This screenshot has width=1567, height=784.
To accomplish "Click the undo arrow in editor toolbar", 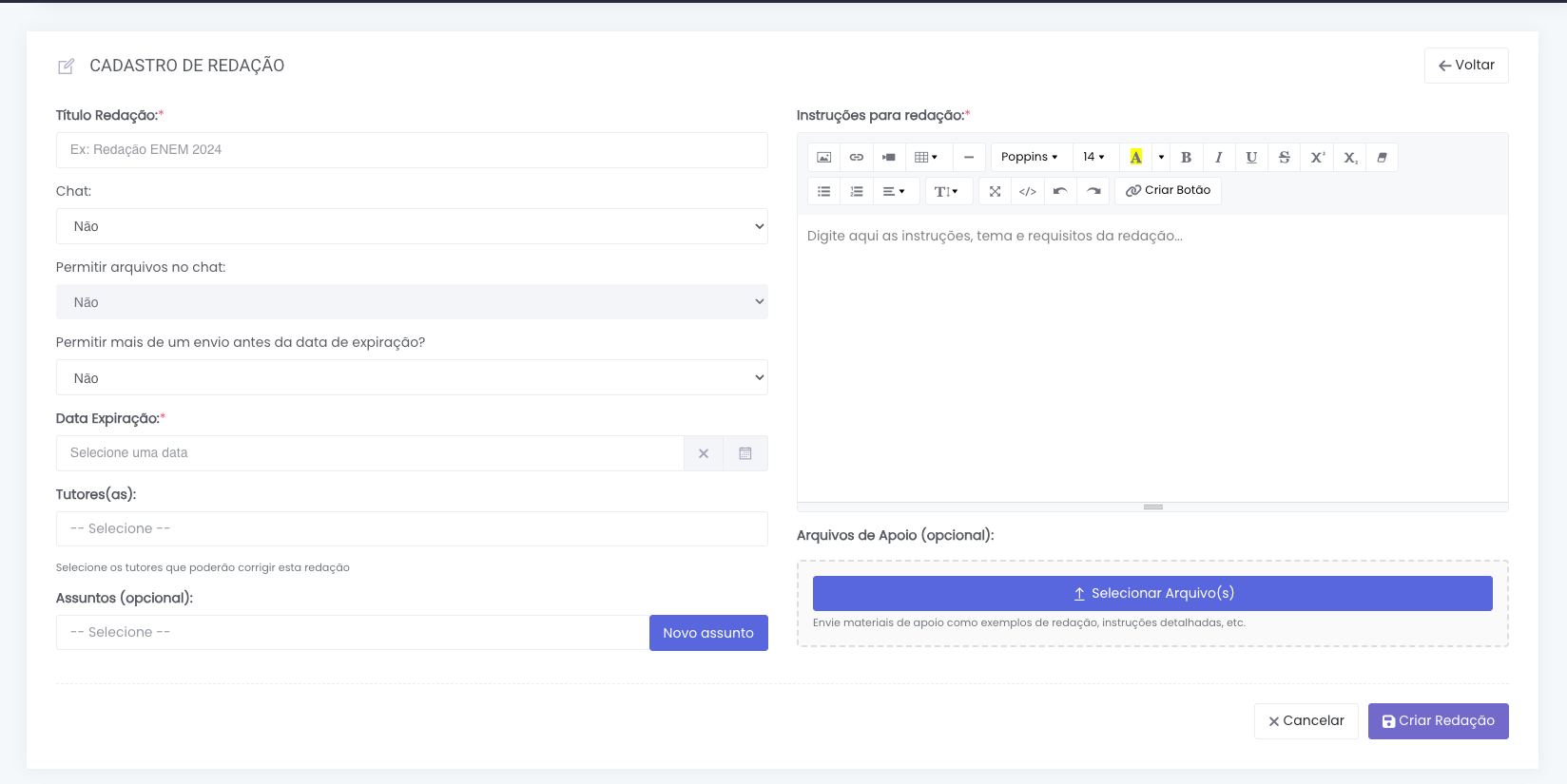I will click(1060, 191).
